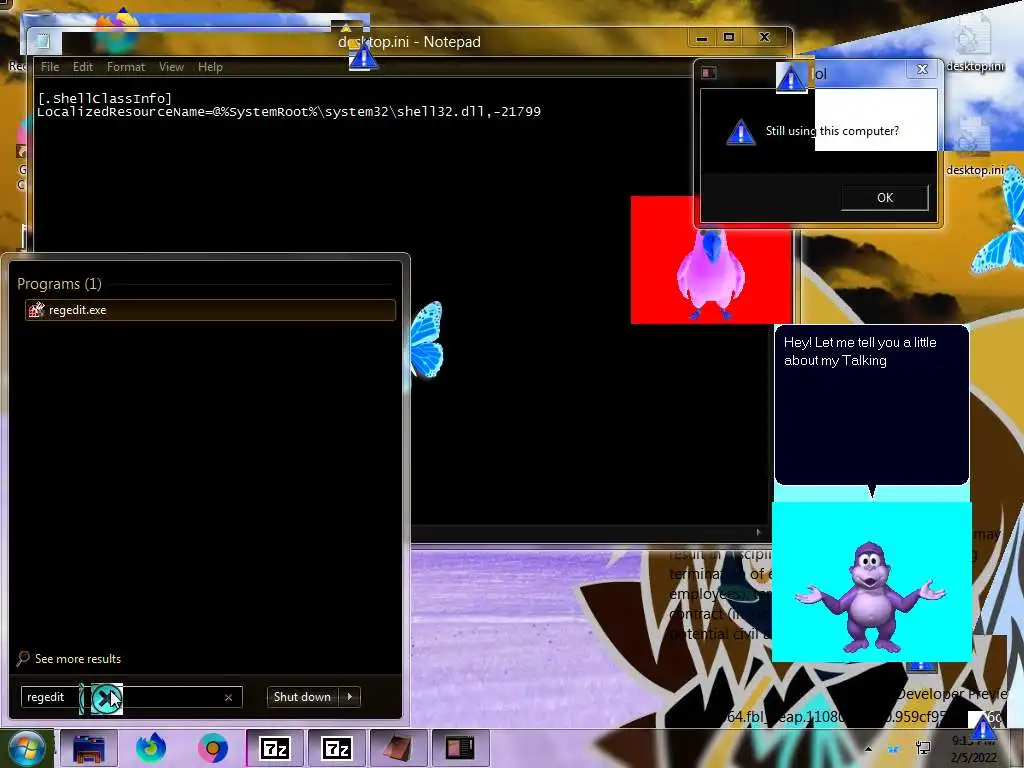Viewport: 1024px width, 768px height.
Task: Open the View menu in Notepad
Action: [171, 67]
